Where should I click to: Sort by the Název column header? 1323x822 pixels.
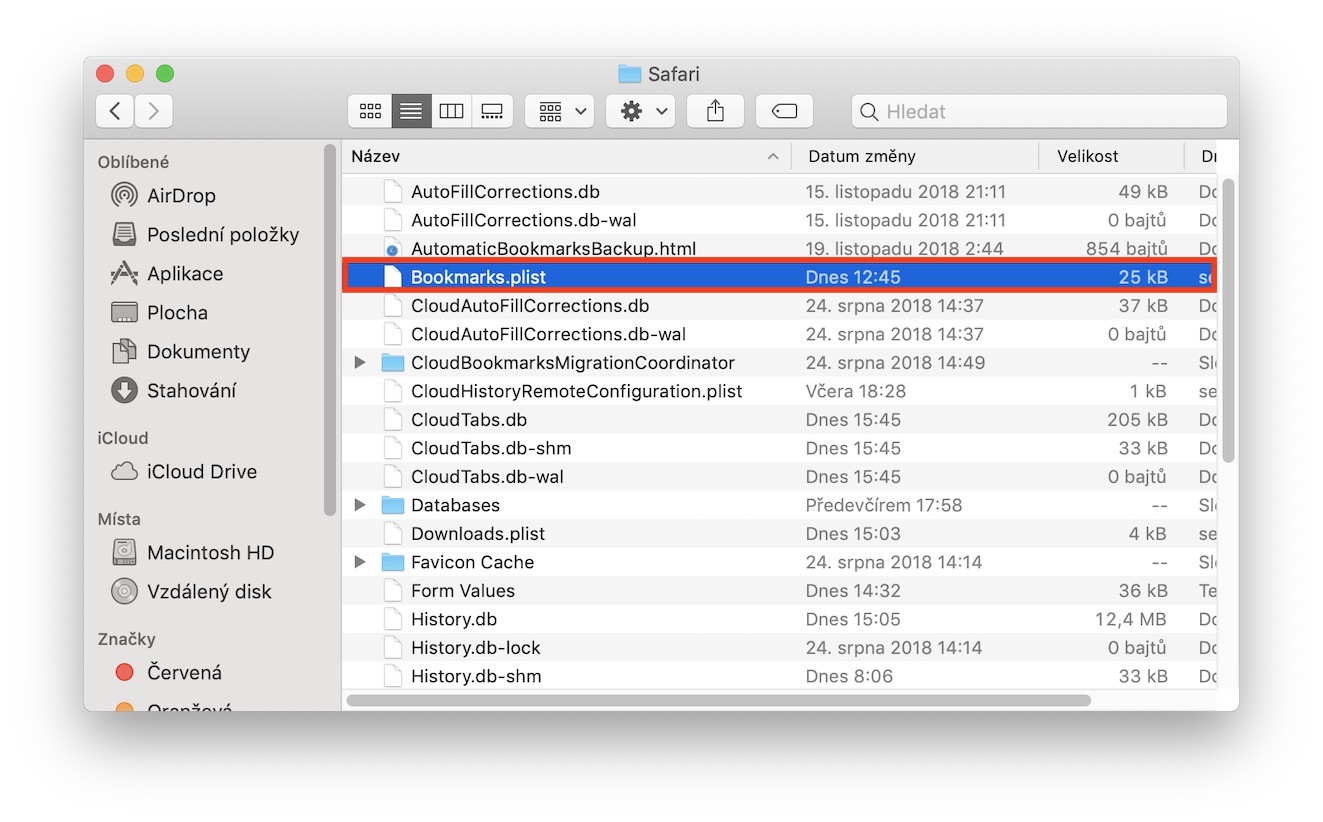pyautogui.click(x=566, y=157)
